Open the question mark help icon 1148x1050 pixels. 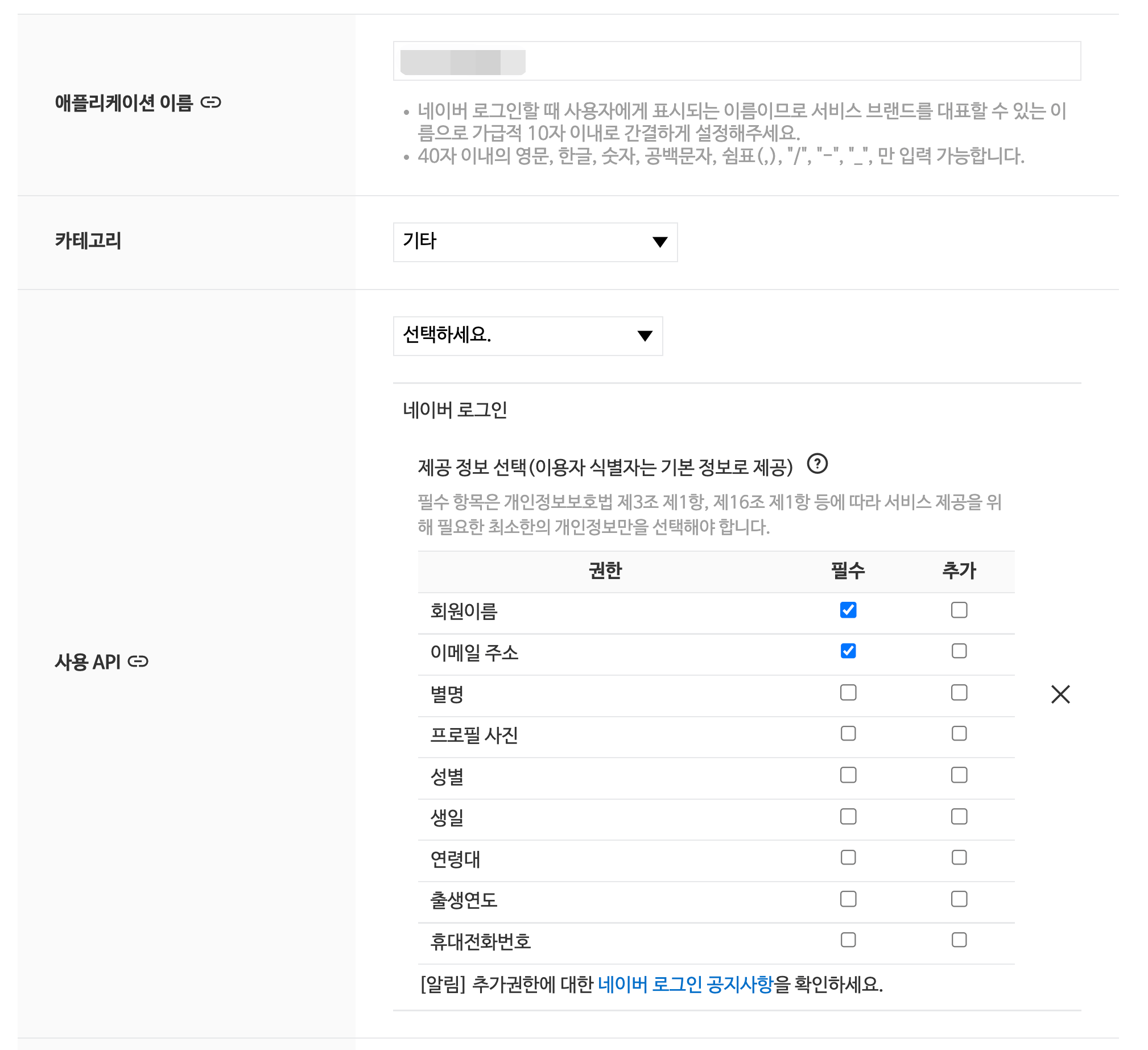(817, 464)
